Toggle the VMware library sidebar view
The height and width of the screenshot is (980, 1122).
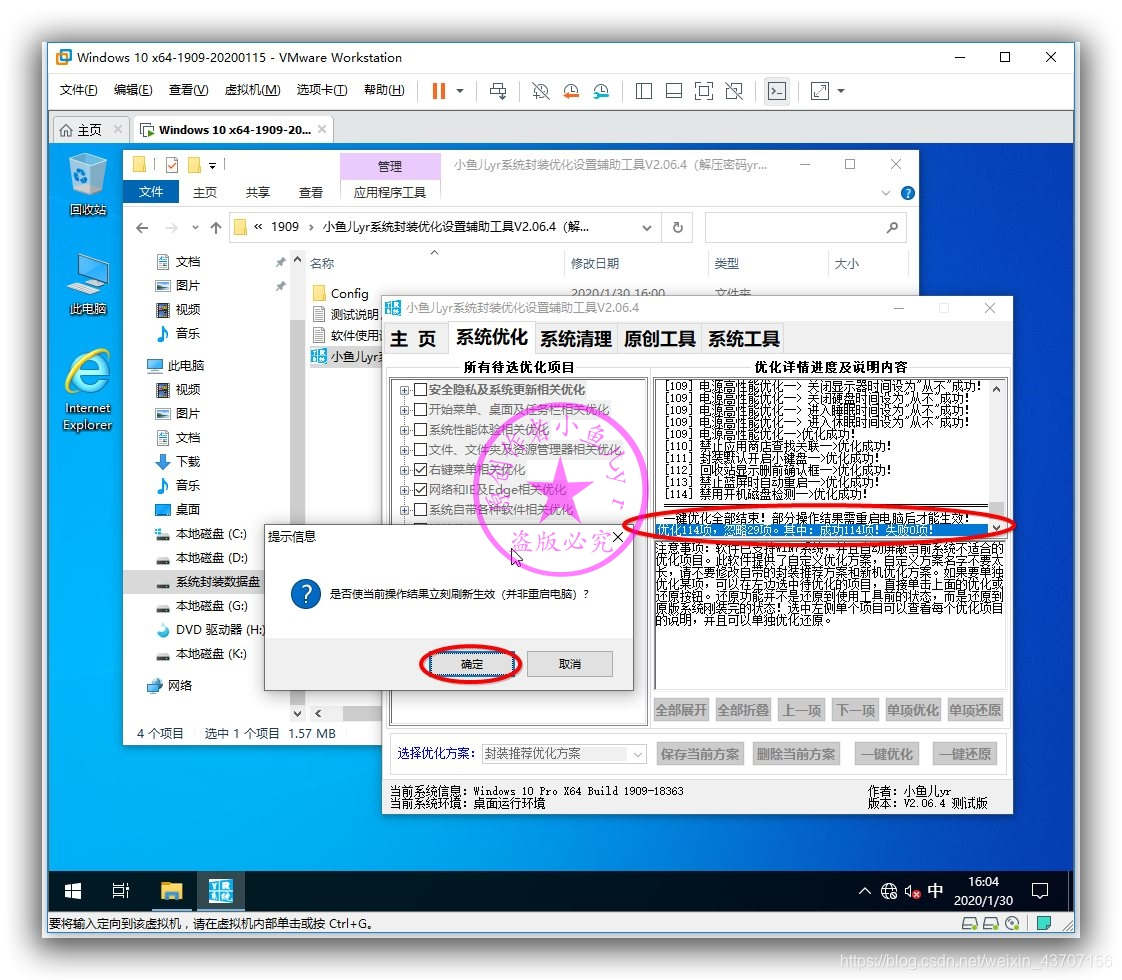pyautogui.click(x=644, y=91)
